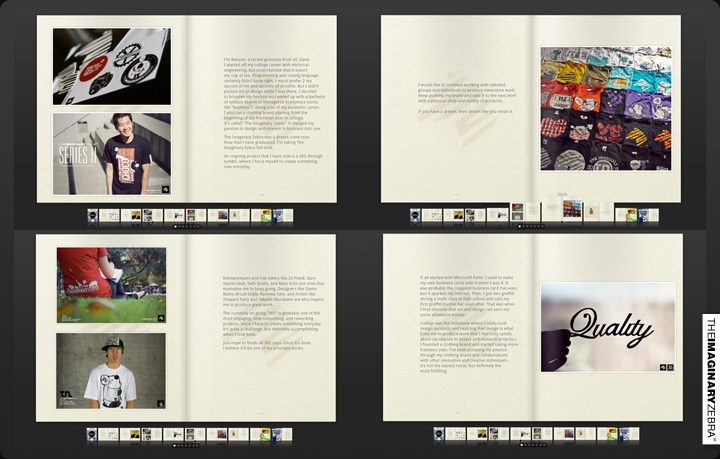Screen dimensions: 720x459
Task: Select the last thumbnail in bottom-left strip
Action: click(279, 434)
